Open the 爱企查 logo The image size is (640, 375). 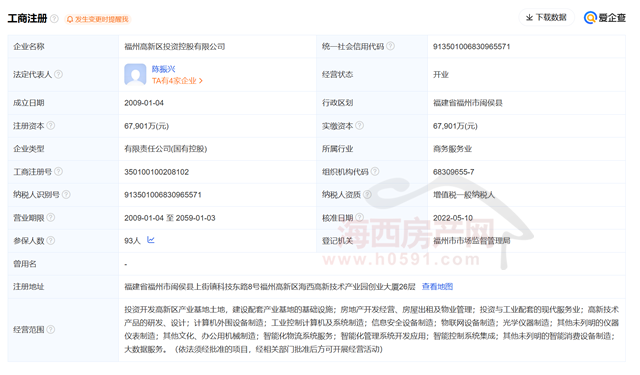604,18
